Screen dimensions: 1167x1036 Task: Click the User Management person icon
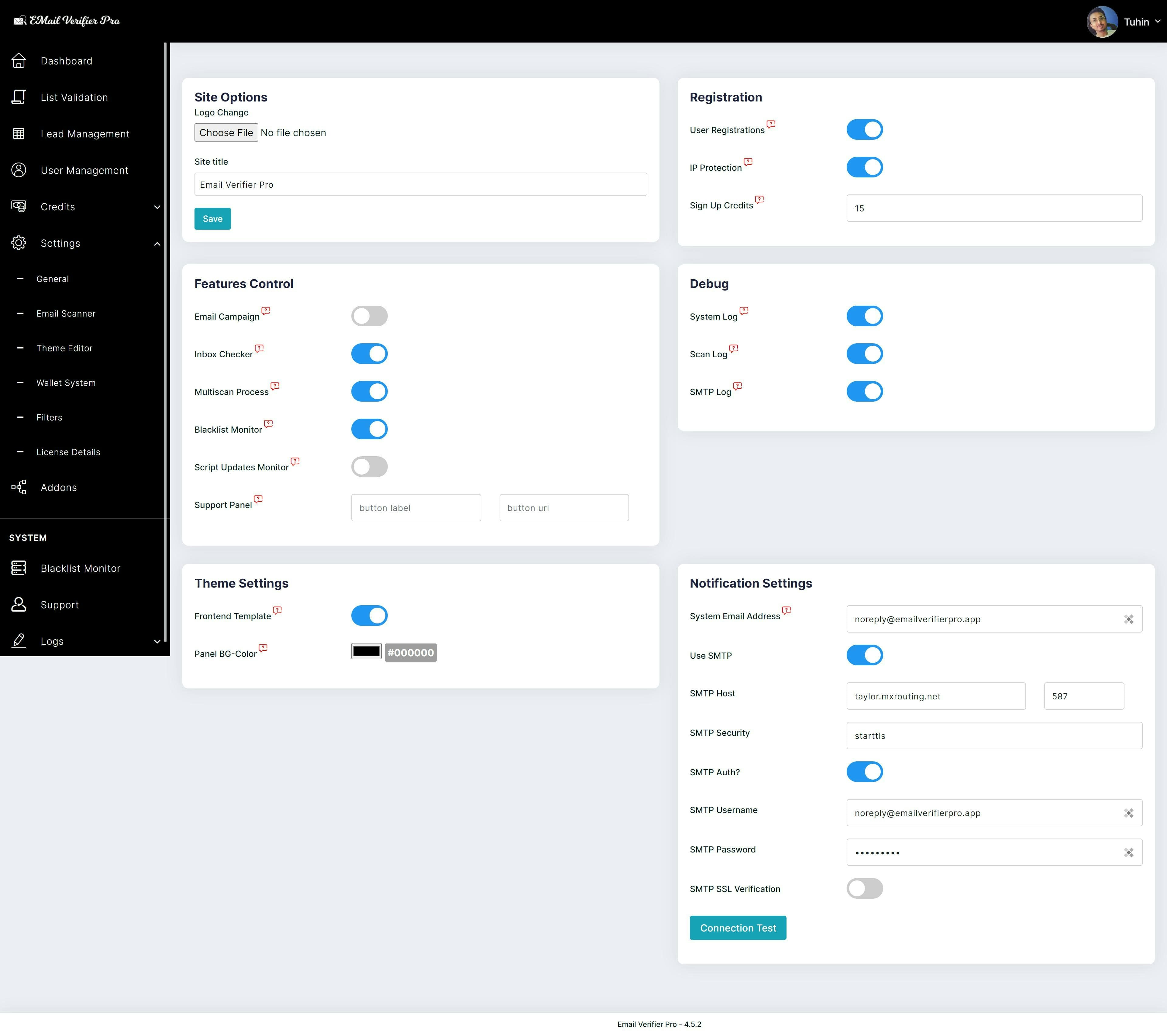coord(19,170)
